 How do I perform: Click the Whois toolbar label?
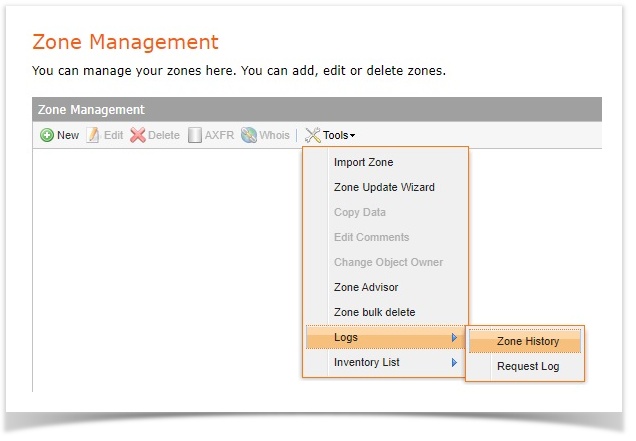point(275,135)
